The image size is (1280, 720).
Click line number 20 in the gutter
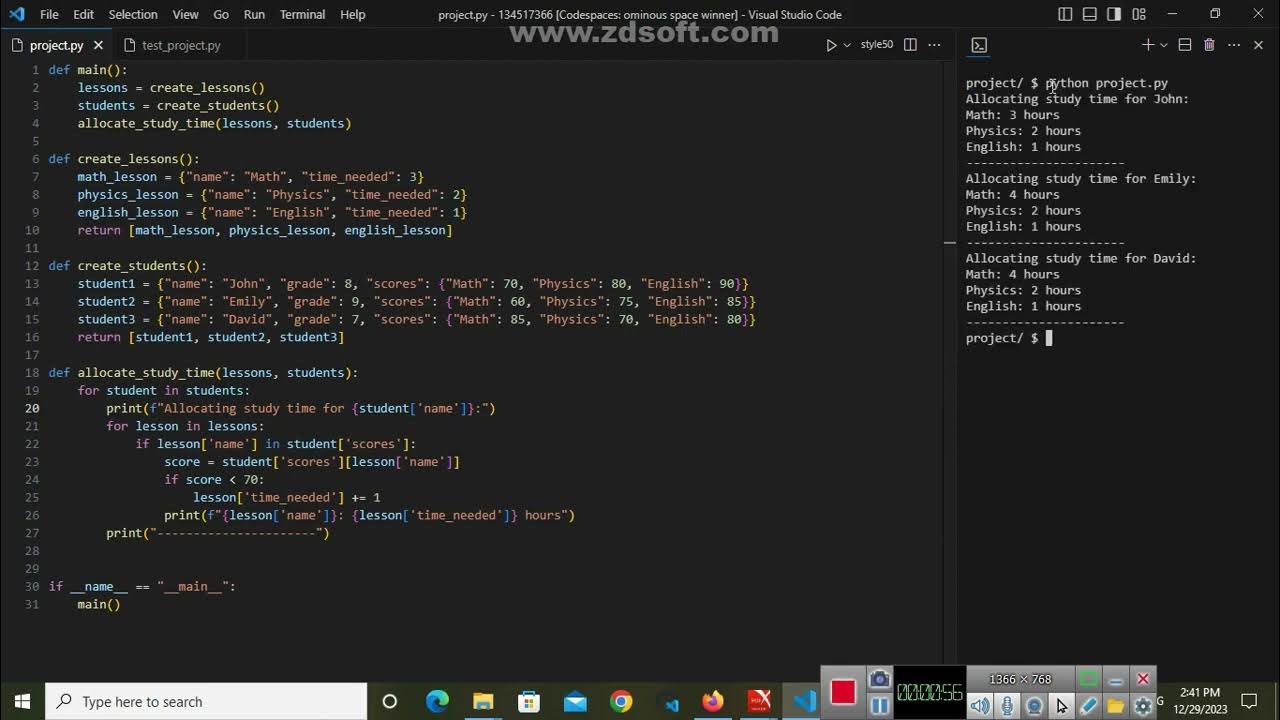[x=32, y=408]
